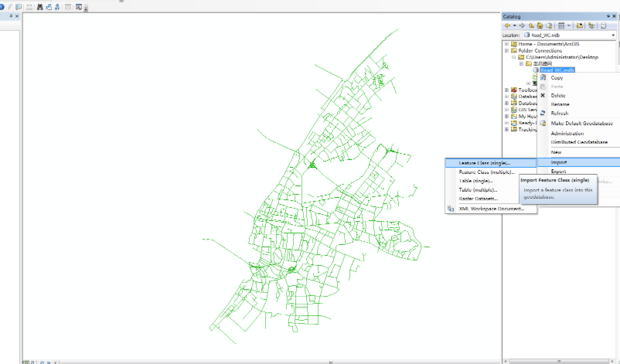Click the Go Back arrow in Catalog
Screen dimensions: 620x364
pyautogui.click(x=508, y=26)
